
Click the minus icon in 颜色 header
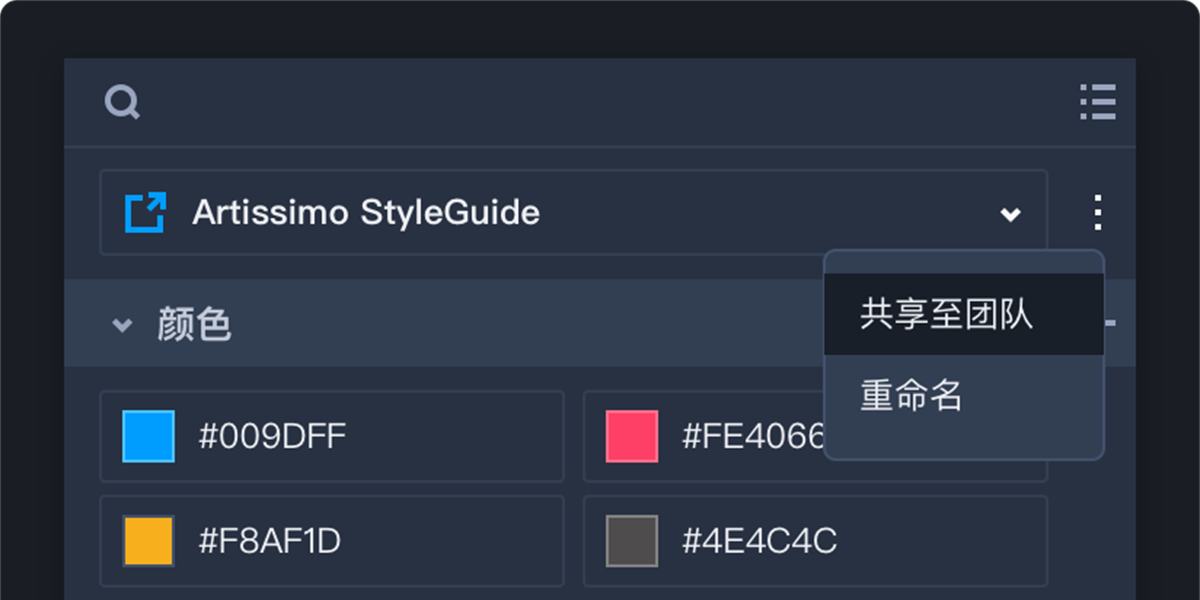(1110, 324)
